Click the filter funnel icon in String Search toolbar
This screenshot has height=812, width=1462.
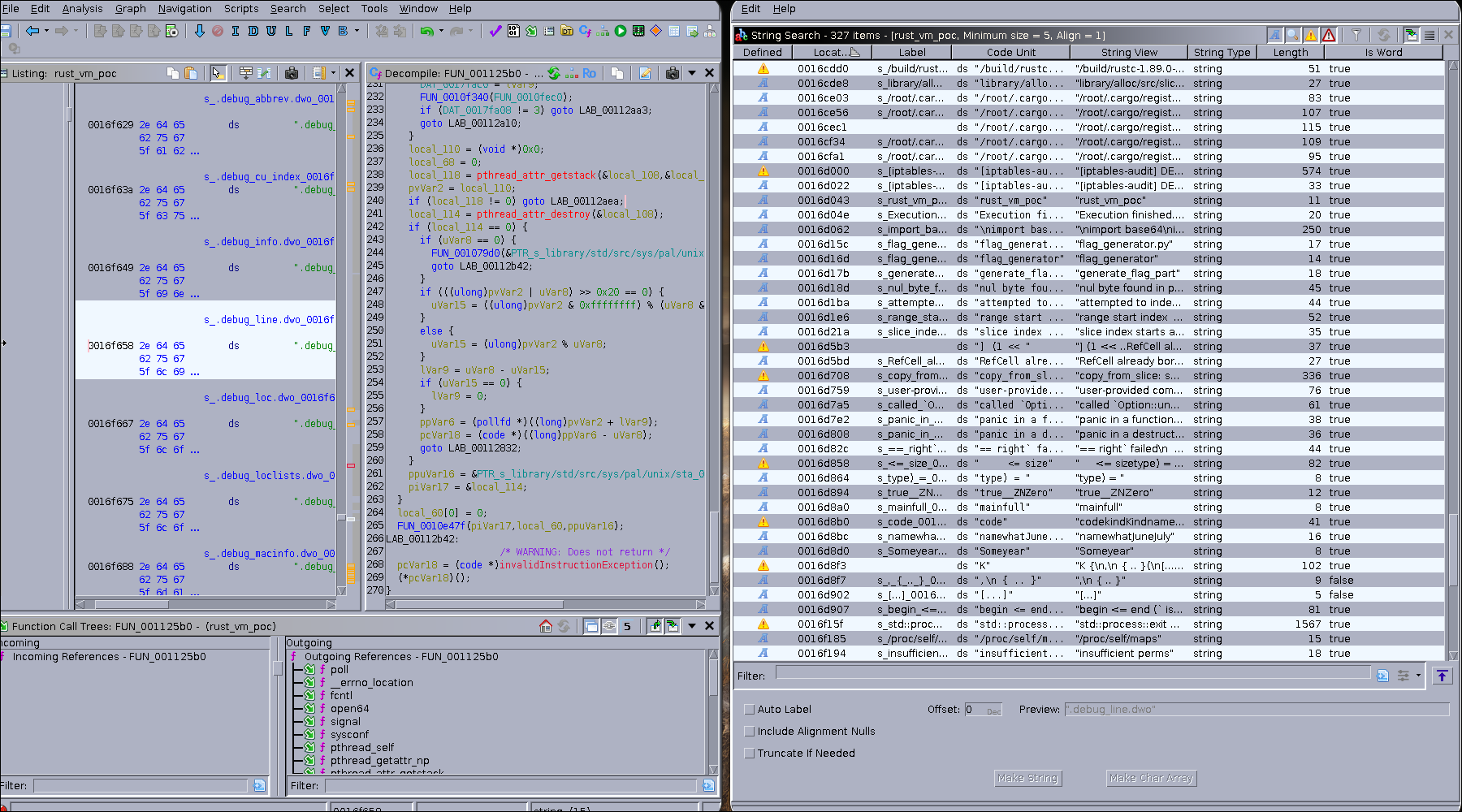click(x=1356, y=34)
